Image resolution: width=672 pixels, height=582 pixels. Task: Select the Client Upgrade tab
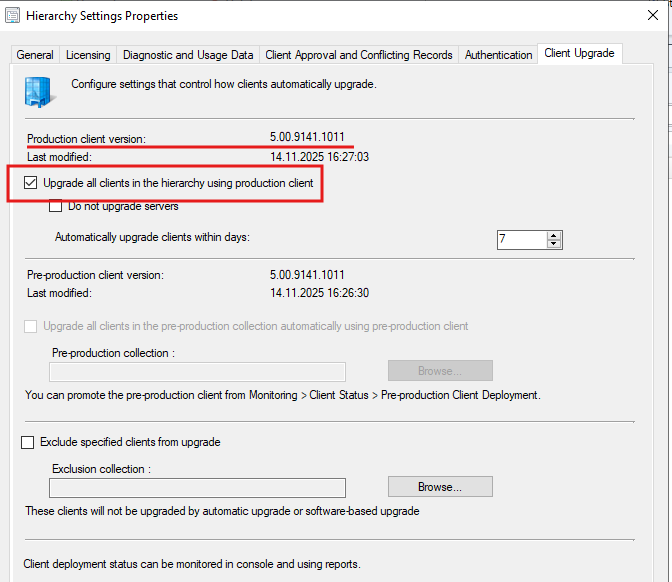pos(579,53)
